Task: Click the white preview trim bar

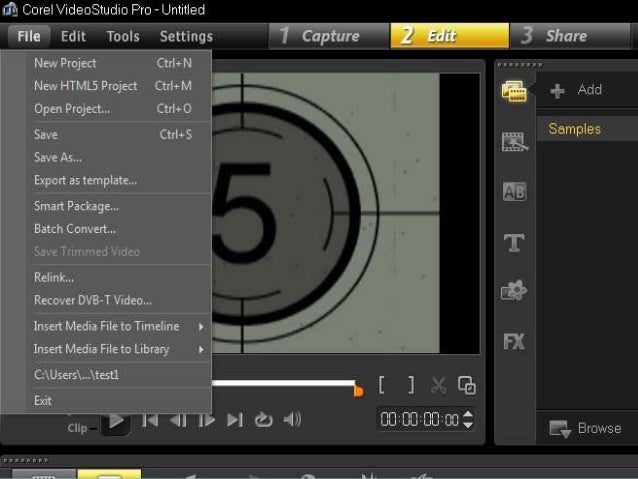Action: pyautogui.click(x=283, y=383)
